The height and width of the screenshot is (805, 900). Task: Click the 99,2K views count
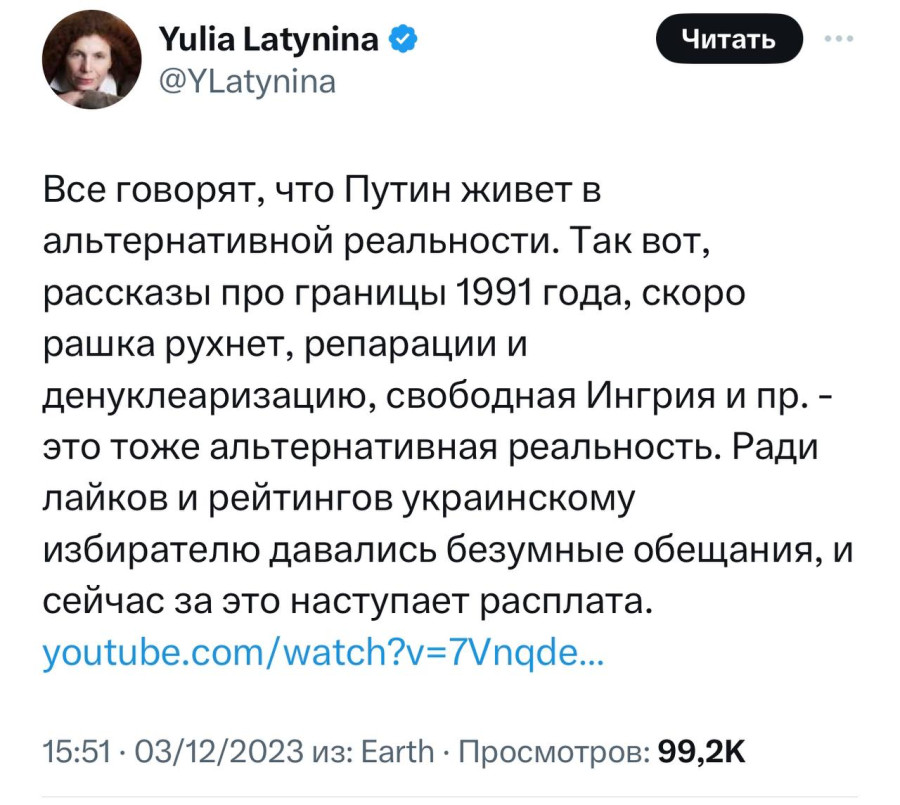click(x=701, y=751)
